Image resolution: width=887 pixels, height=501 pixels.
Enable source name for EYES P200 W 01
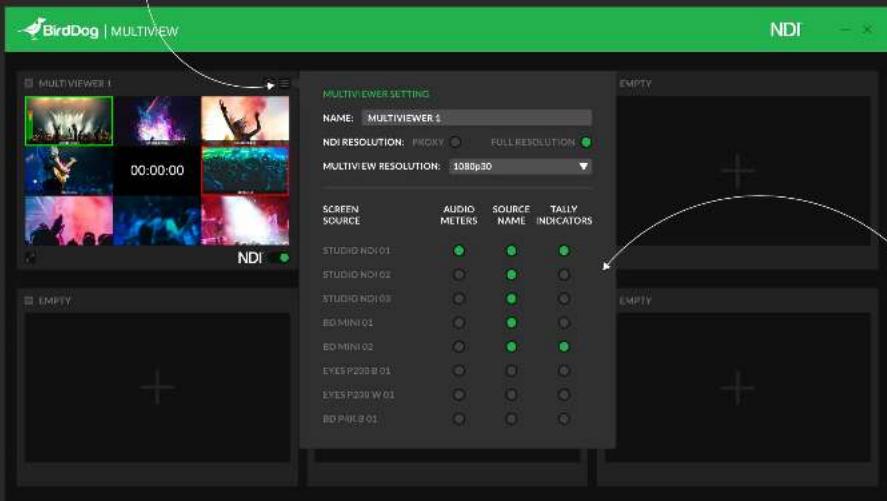[511, 395]
